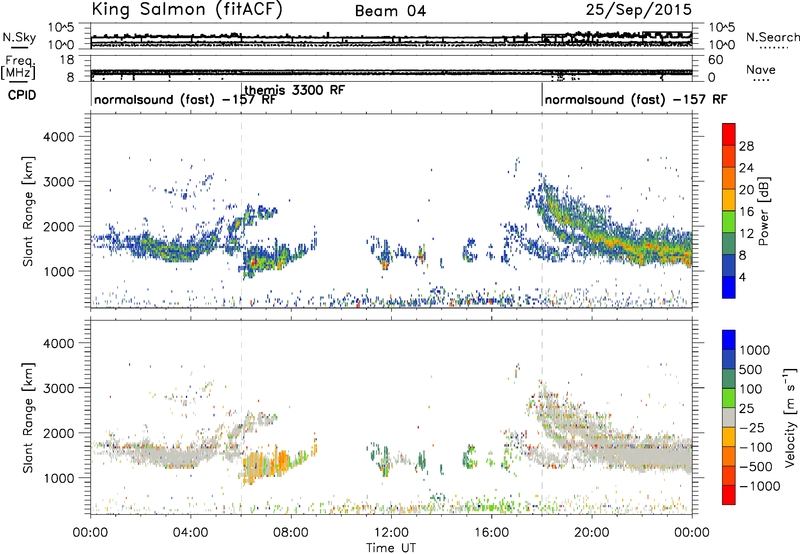Click the '4' tick on Power colorbar
Screen dimensions: 800x554
(x=743, y=277)
